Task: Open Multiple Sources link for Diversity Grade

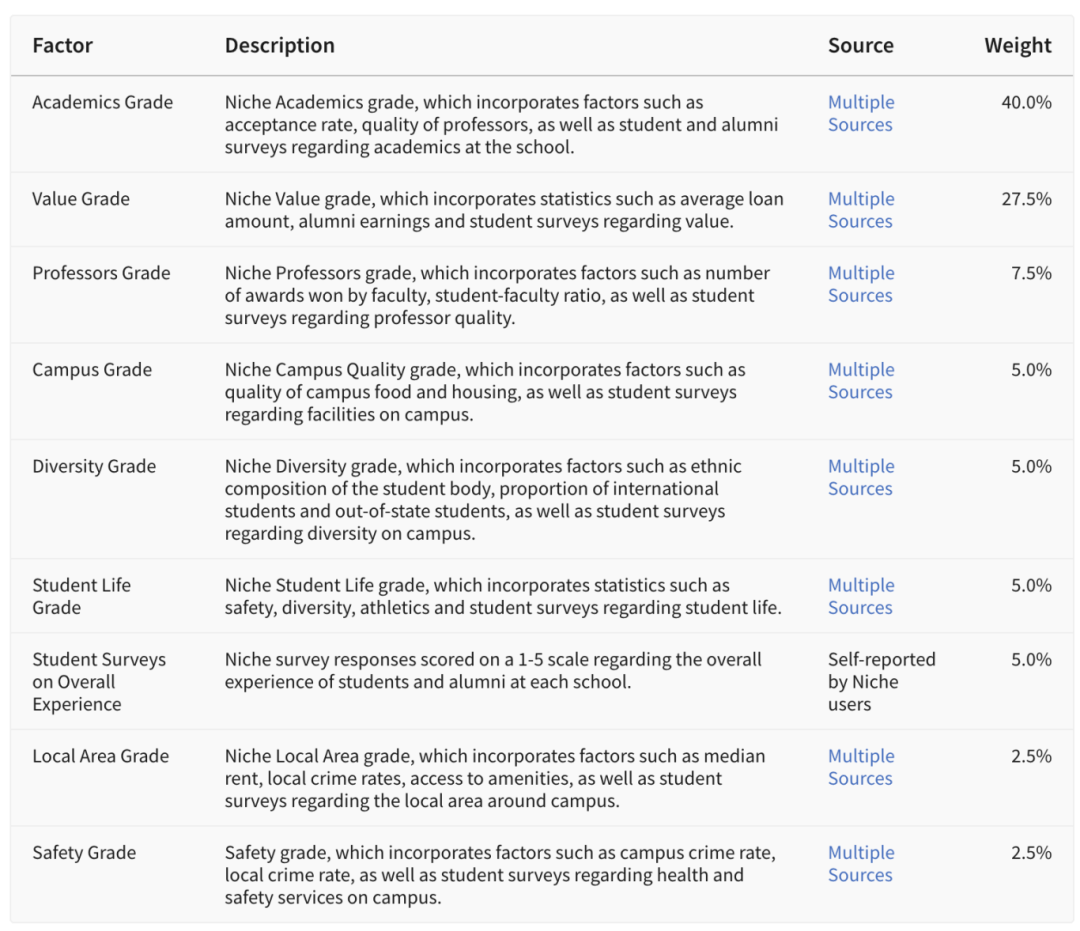Action: [x=861, y=477]
